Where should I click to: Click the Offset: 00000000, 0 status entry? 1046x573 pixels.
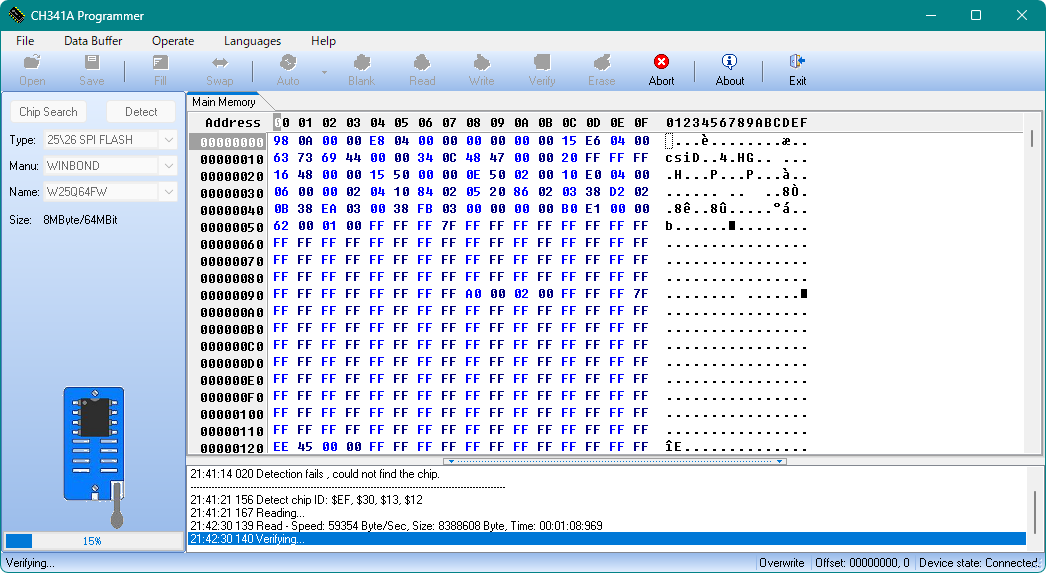(863, 563)
